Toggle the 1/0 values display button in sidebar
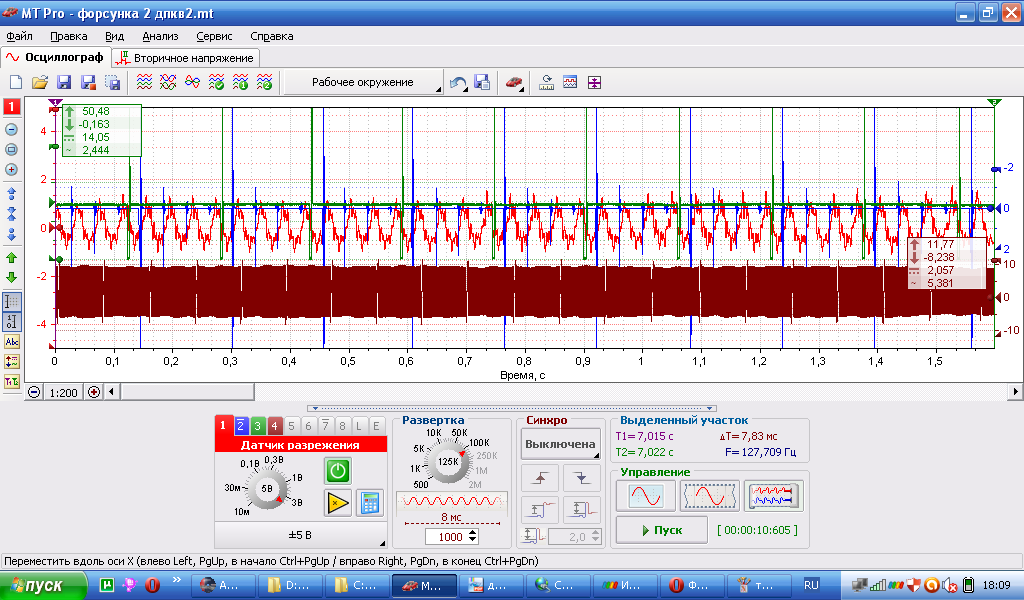The height and width of the screenshot is (600, 1024). (x=12, y=321)
